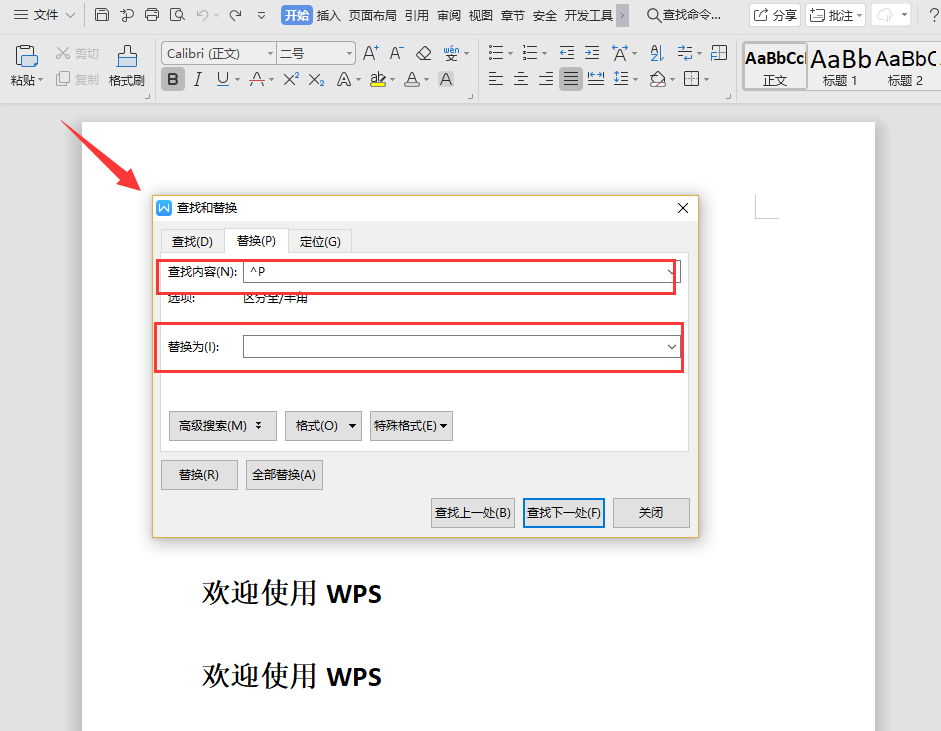Image resolution: width=941 pixels, height=731 pixels.
Task: Click the Undo arrow icon
Action: 202,15
